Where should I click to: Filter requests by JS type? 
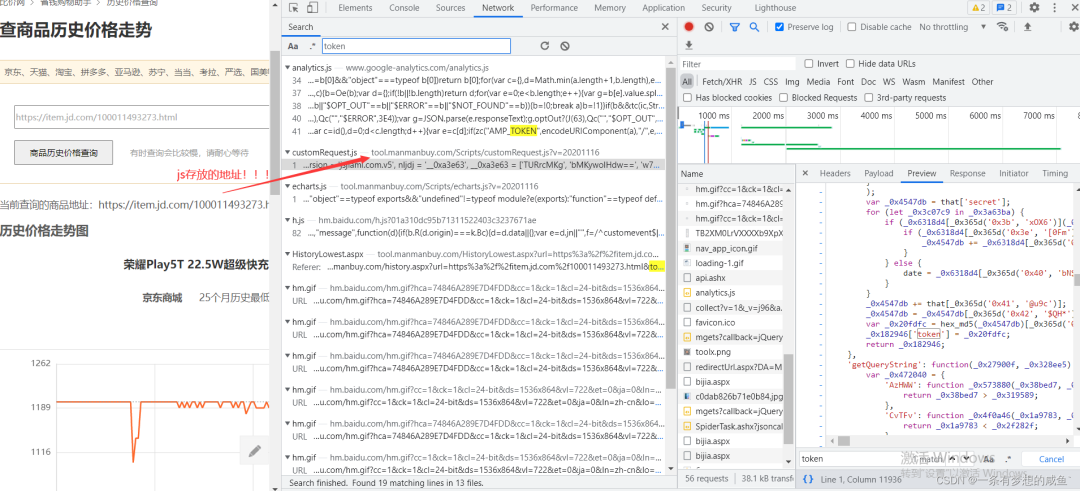click(x=753, y=81)
